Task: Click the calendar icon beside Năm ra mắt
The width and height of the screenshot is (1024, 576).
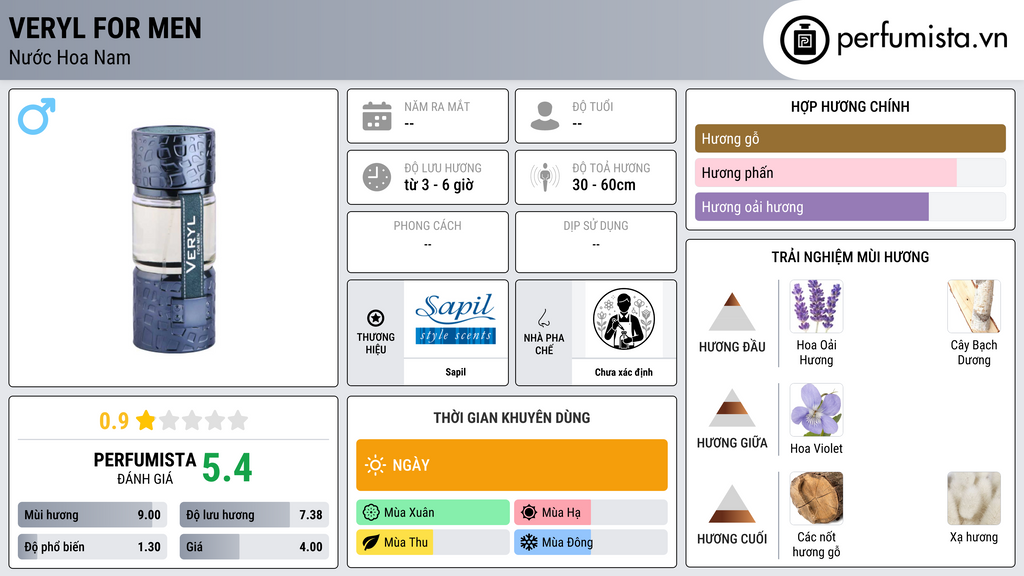Action: (377, 116)
